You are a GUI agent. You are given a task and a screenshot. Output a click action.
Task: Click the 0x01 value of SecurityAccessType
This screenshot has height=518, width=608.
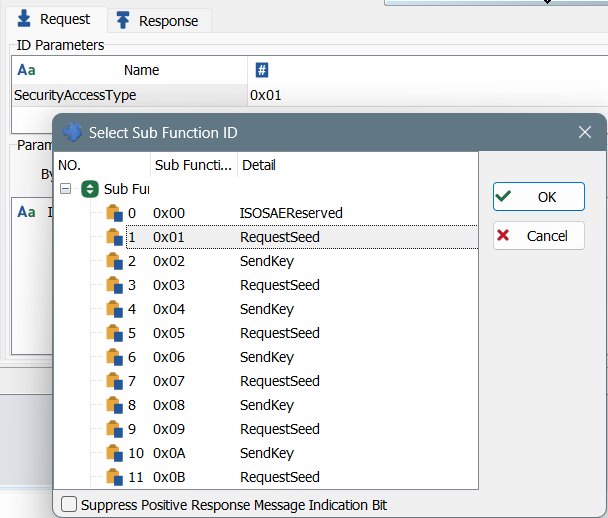coord(266,95)
